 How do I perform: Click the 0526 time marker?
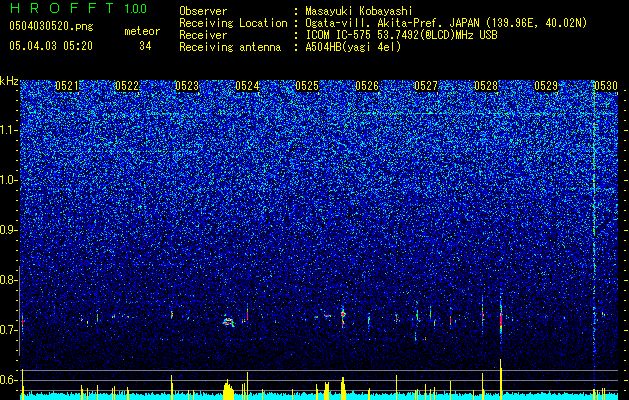pyautogui.click(x=367, y=86)
